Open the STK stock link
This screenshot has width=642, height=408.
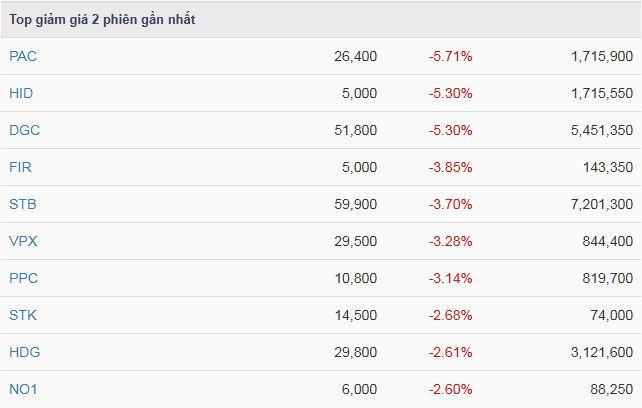pyautogui.click(x=23, y=315)
